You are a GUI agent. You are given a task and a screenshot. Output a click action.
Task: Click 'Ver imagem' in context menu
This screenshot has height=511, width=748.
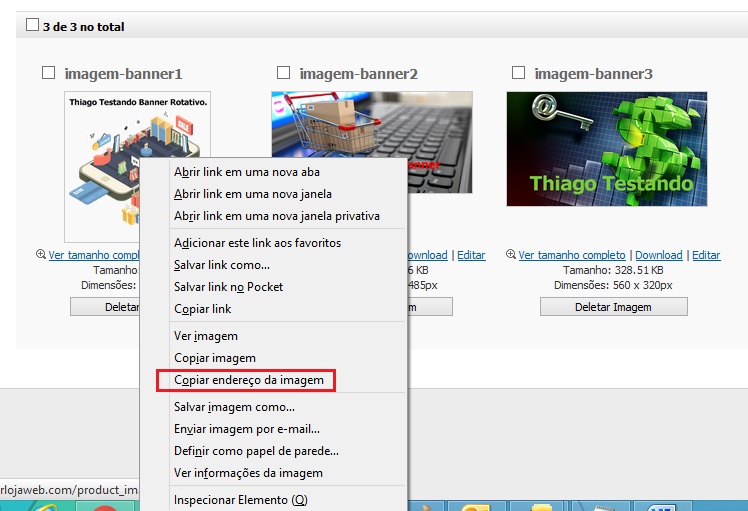[x=206, y=336]
